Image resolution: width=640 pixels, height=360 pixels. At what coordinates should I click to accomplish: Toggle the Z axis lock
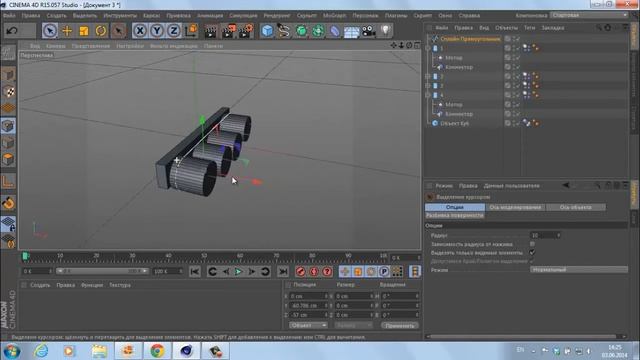[x=174, y=31]
